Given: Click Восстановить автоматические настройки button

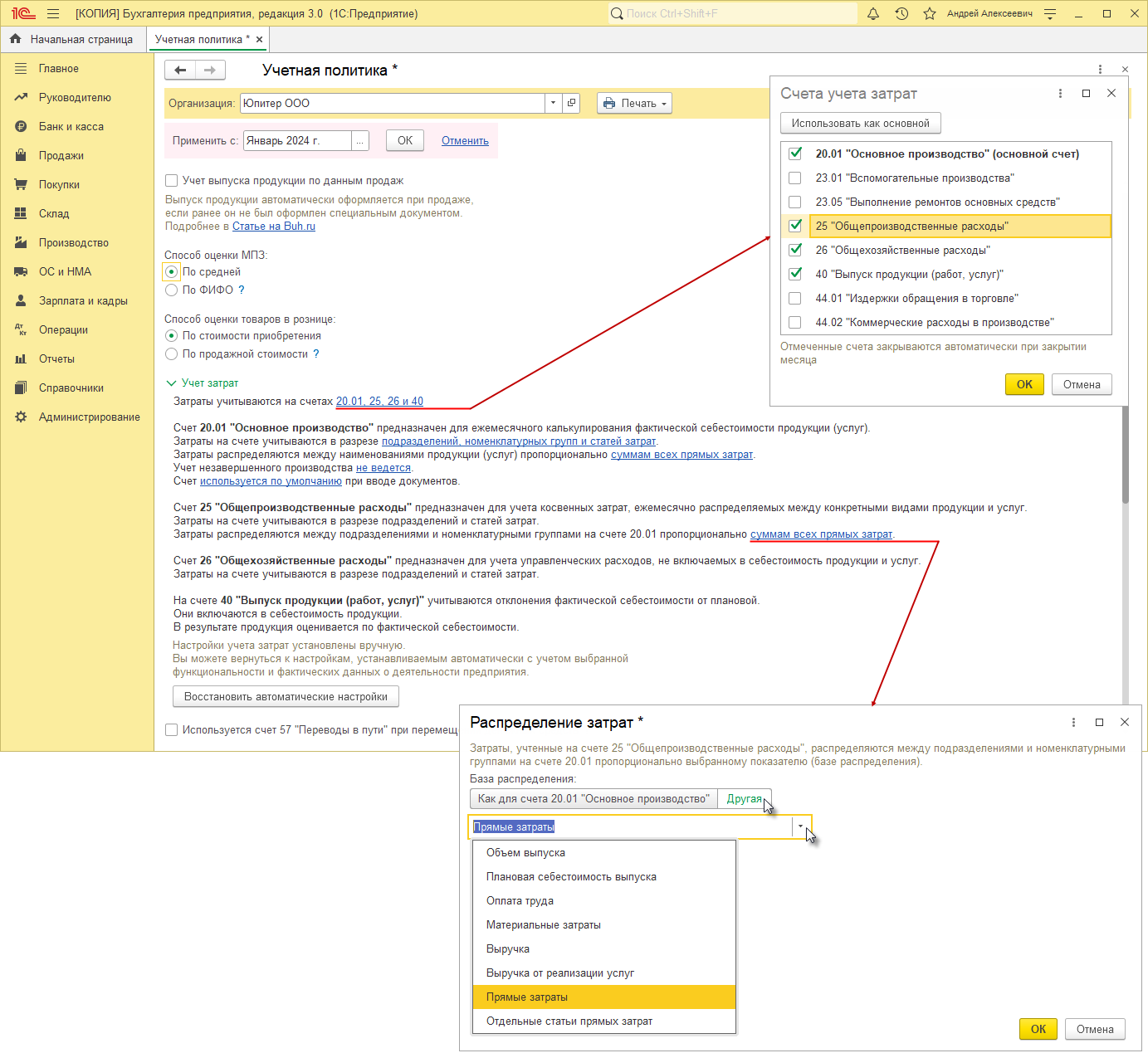Looking at the screenshot, I should [x=286, y=696].
